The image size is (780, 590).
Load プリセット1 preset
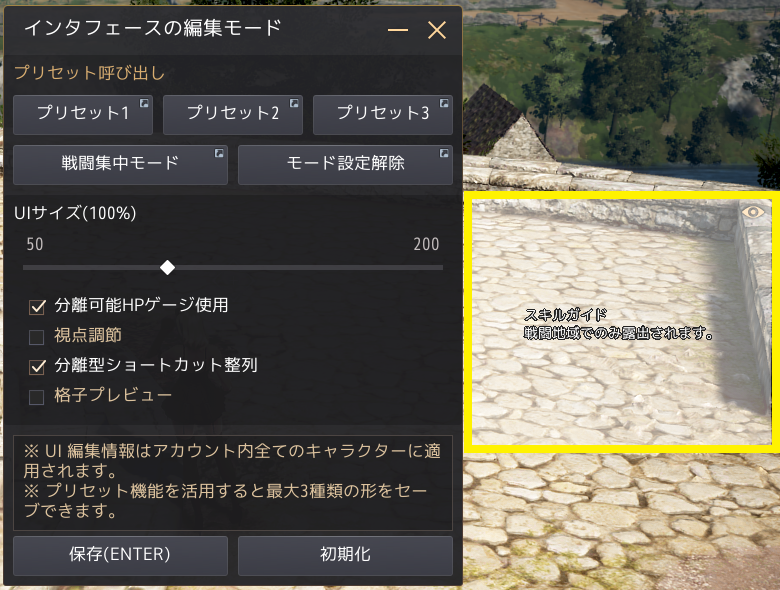point(83,115)
